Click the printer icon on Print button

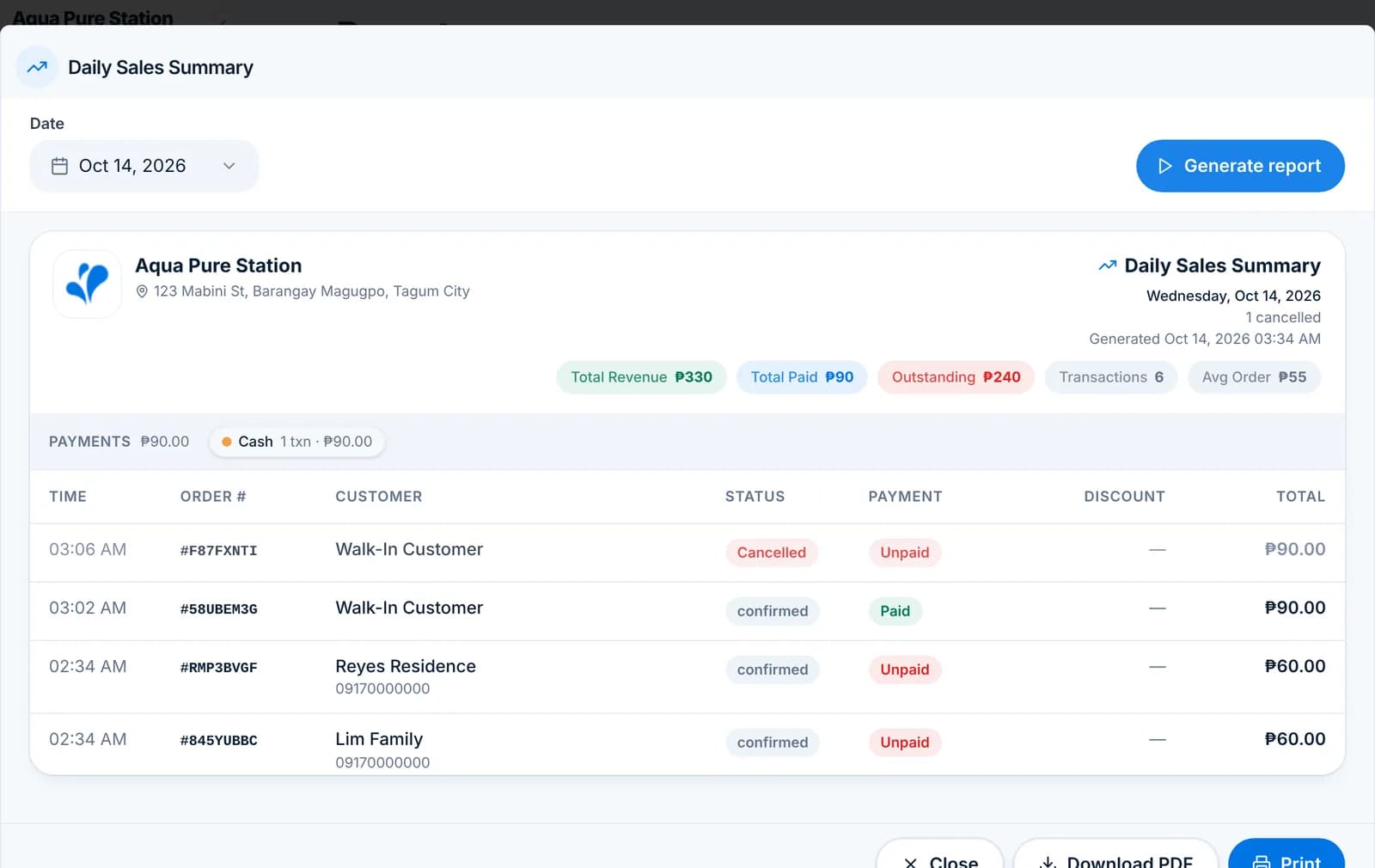coord(1262,862)
